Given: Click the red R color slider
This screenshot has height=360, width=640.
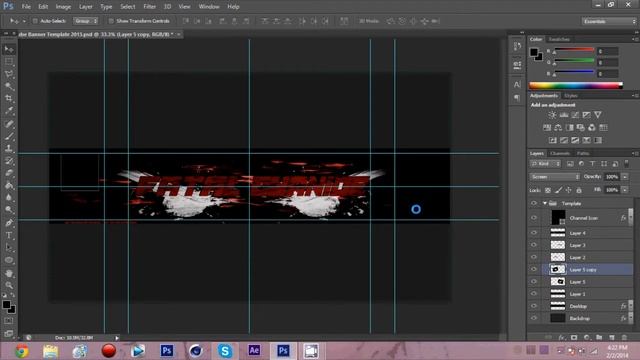Looking at the screenshot, I should 574,51.
